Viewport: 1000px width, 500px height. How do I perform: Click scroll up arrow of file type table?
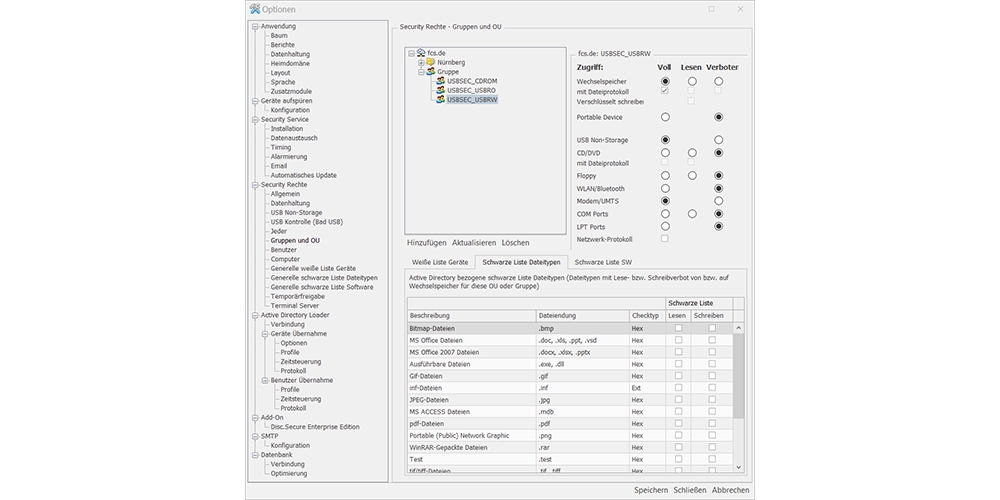[739, 328]
